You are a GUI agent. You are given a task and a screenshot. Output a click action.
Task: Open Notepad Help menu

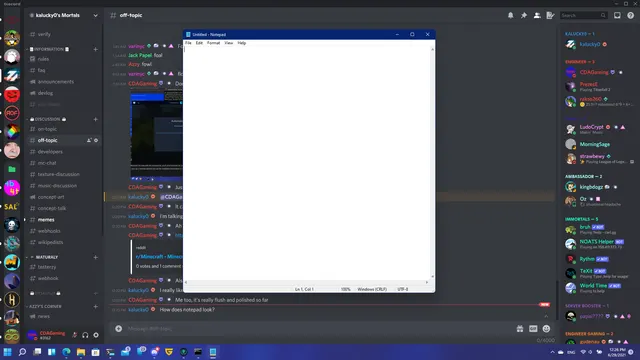pyautogui.click(x=242, y=43)
